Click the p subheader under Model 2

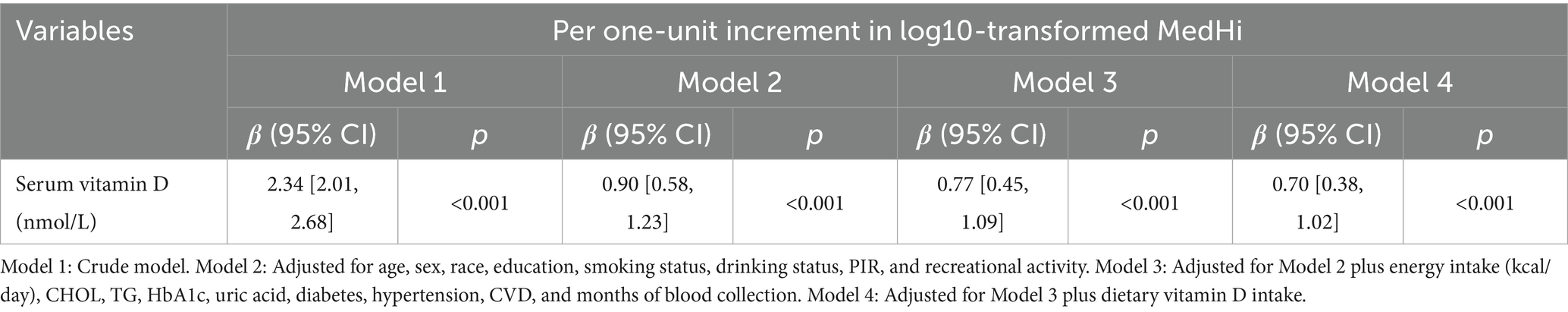click(x=814, y=134)
